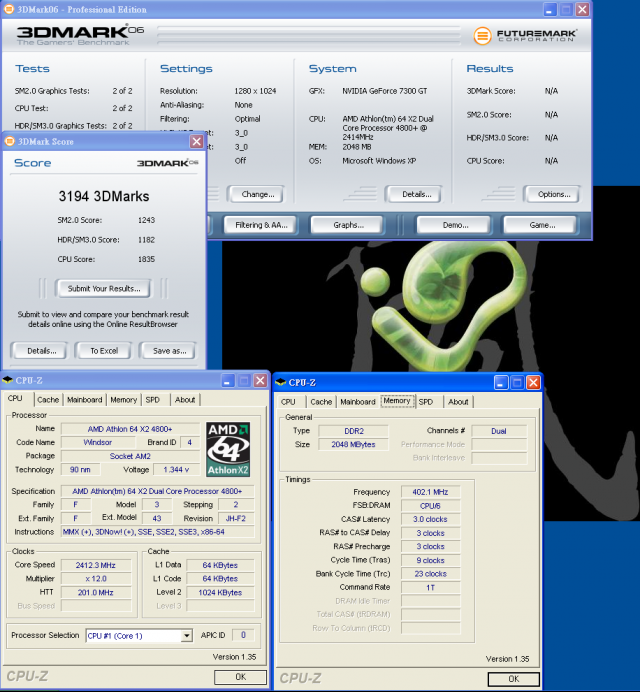Export score with To Excel button
The height and width of the screenshot is (692, 640).
[104, 351]
